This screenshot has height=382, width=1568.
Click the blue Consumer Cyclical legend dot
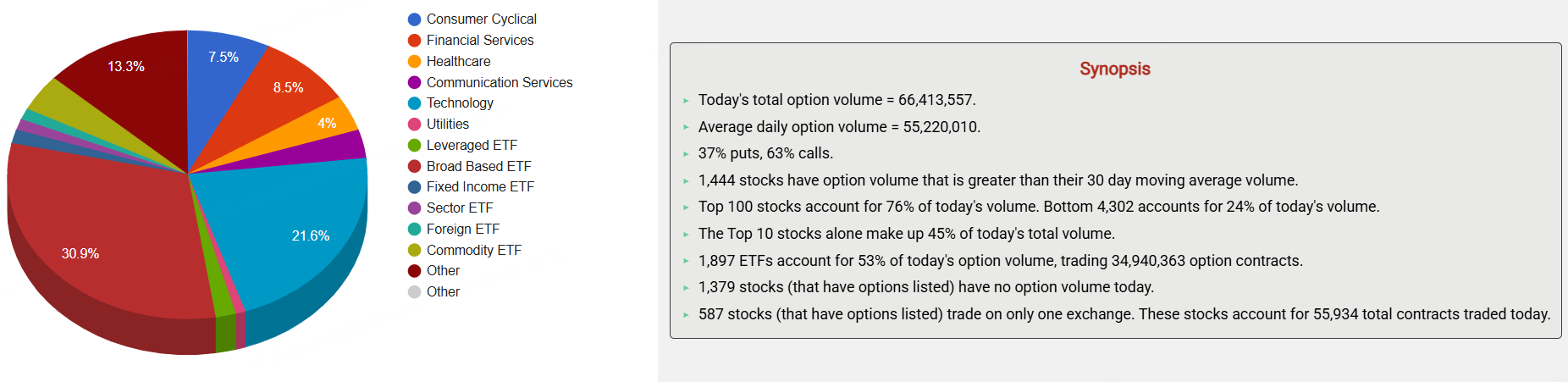coord(414,19)
